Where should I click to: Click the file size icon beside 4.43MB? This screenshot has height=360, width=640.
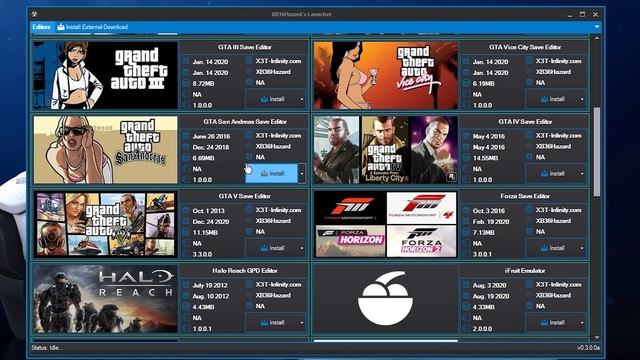click(186, 307)
